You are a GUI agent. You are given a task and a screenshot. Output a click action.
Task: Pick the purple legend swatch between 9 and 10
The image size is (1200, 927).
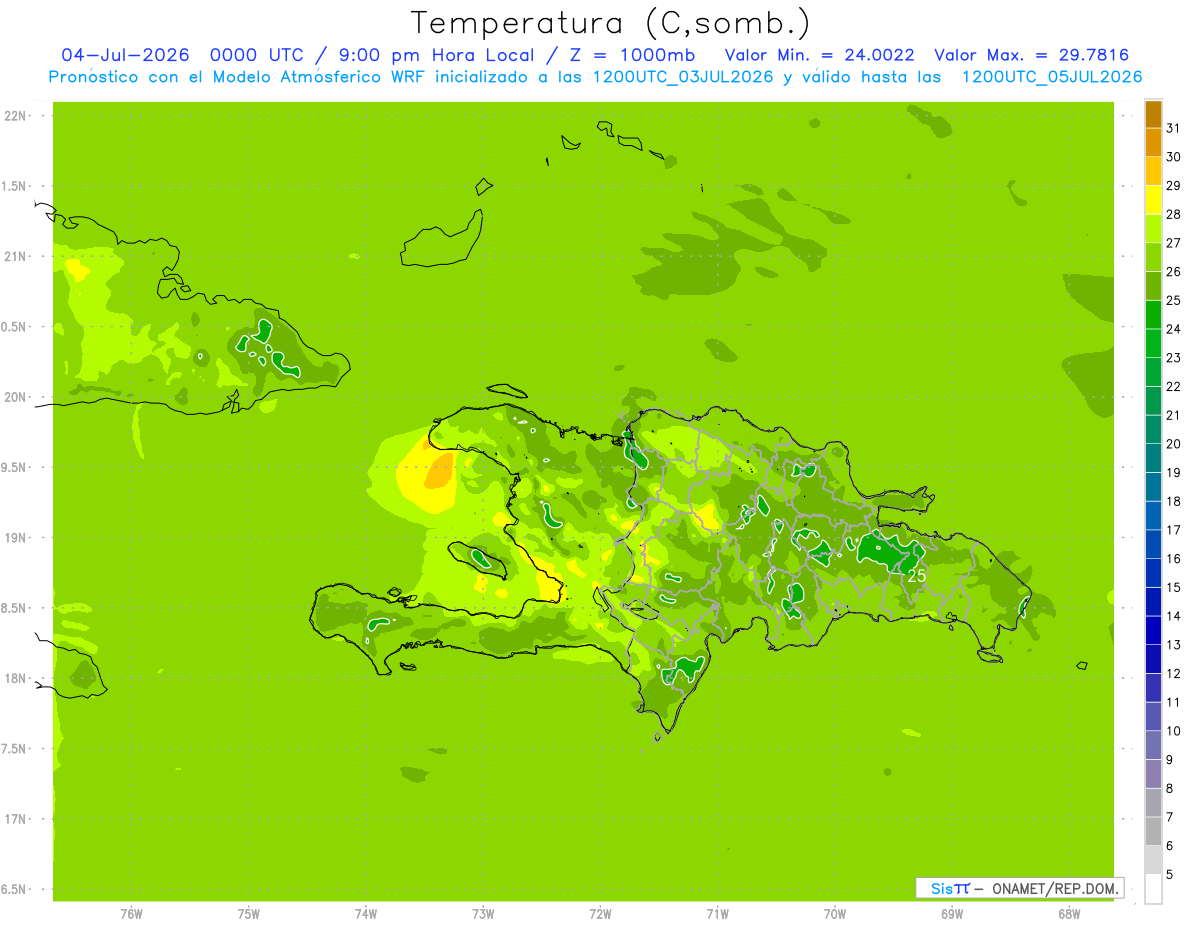click(1153, 745)
